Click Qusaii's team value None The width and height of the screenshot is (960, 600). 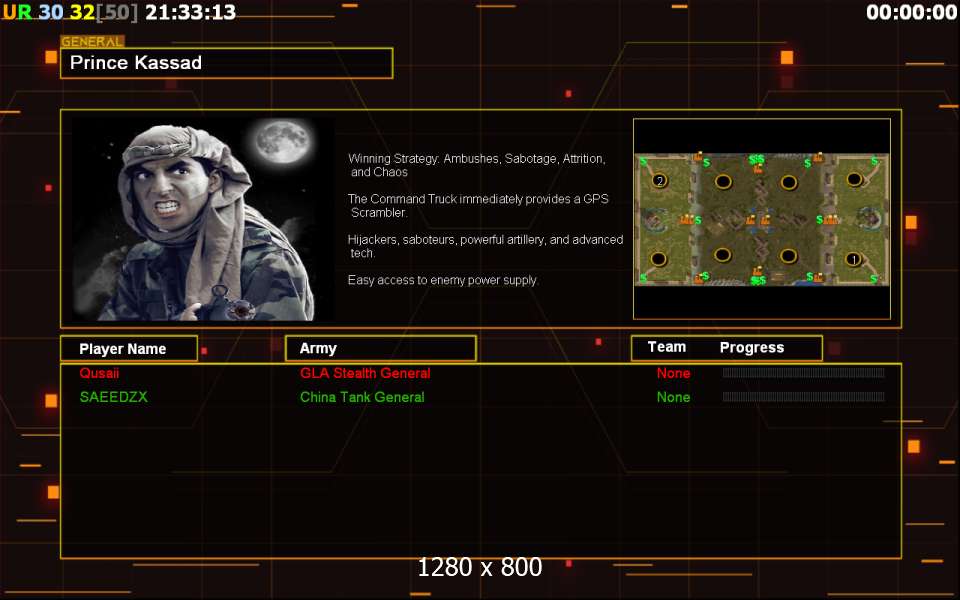click(x=673, y=373)
